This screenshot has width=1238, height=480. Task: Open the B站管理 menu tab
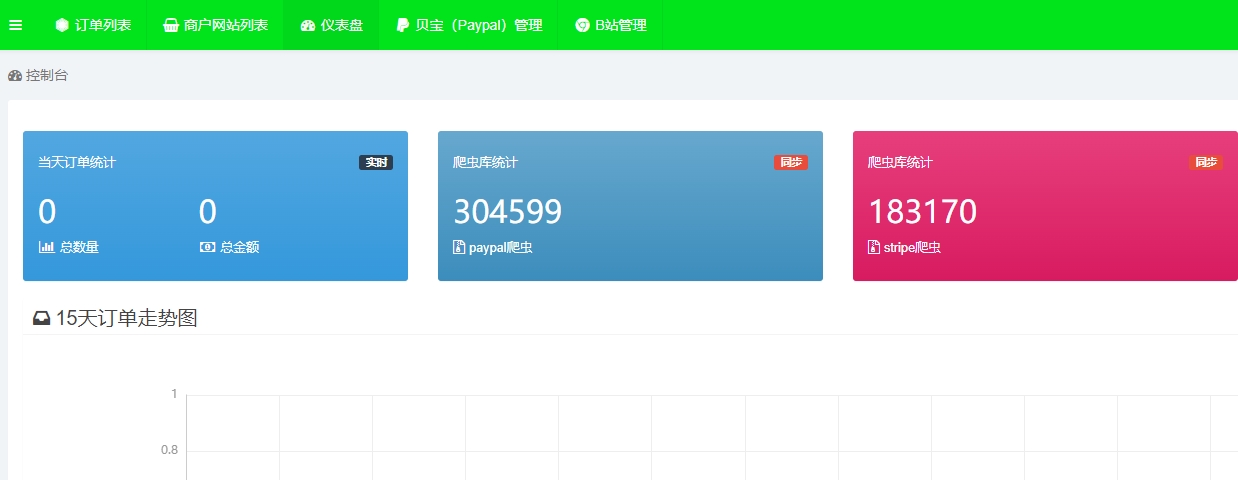(x=610, y=25)
